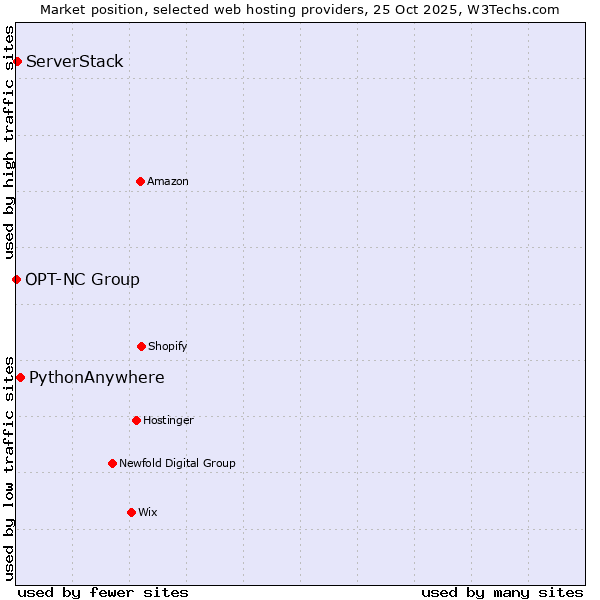Viewport: 600px width, 600px height.
Task: Pick the Hostinger red diamond marker
Action: [136, 420]
